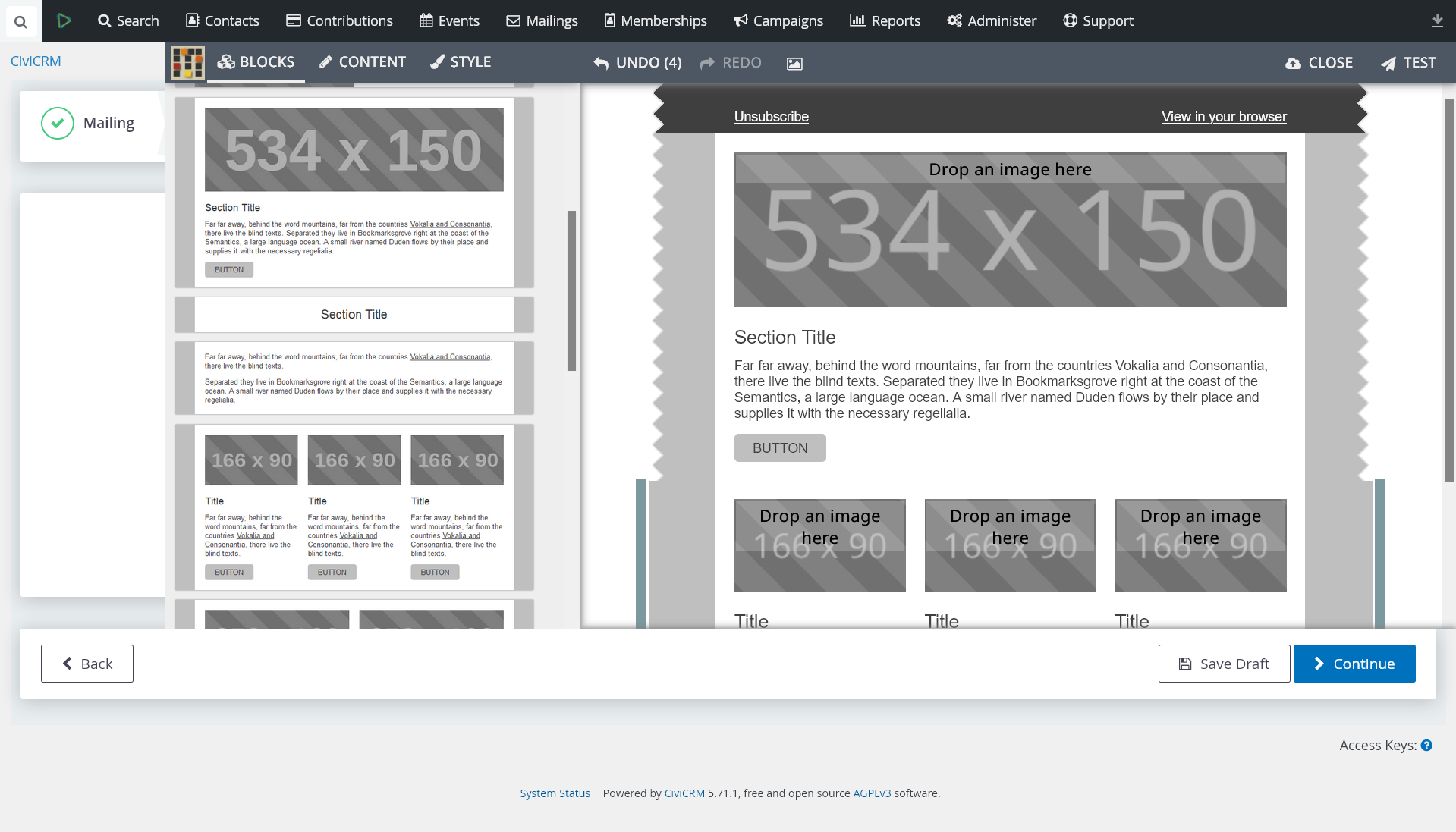Image resolution: width=1456 pixels, height=832 pixels.
Task: Open the Mailings menu
Action: (541, 20)
